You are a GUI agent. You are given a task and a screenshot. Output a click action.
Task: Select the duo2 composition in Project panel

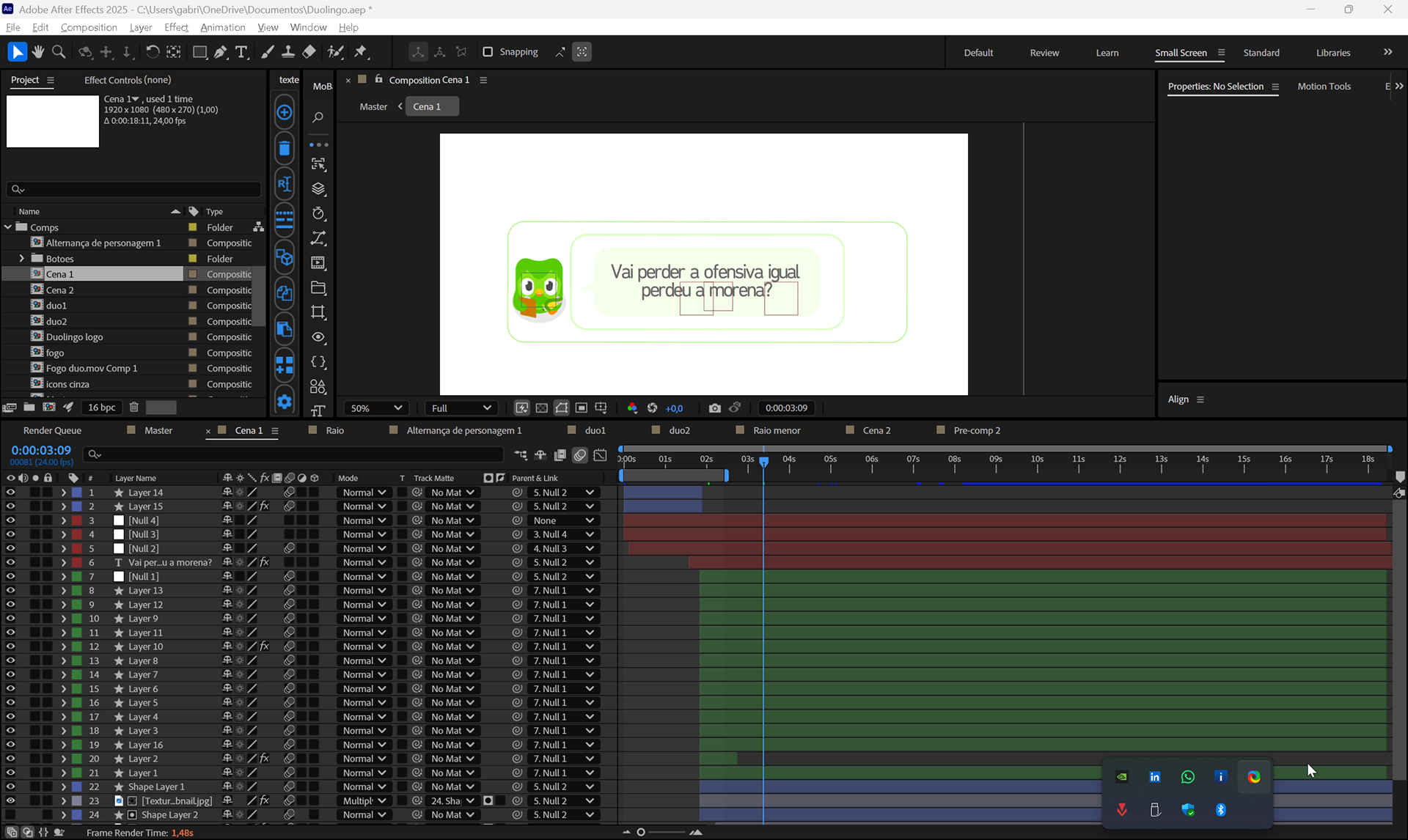tap(56, 321)
